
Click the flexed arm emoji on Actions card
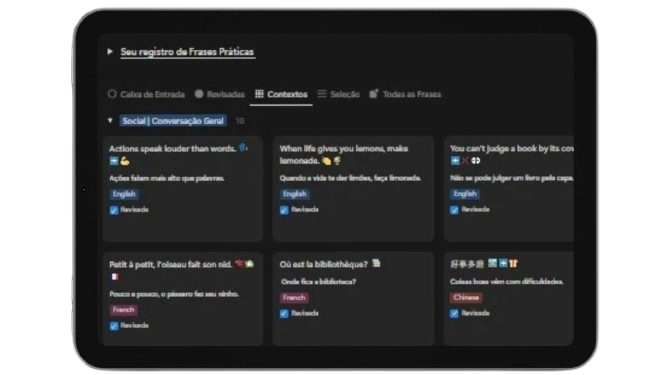(125, 161)
